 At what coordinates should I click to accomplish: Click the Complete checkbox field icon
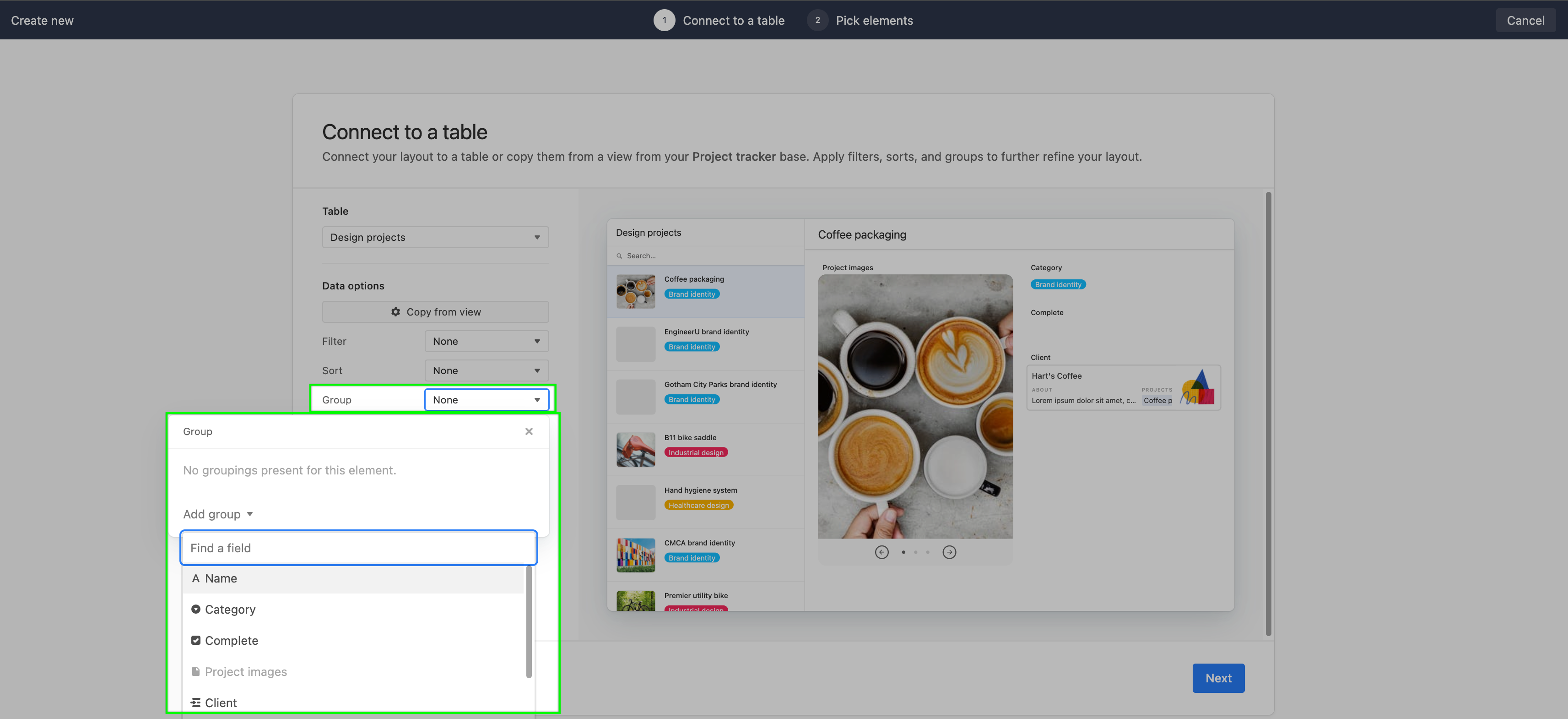coord(196,640)
